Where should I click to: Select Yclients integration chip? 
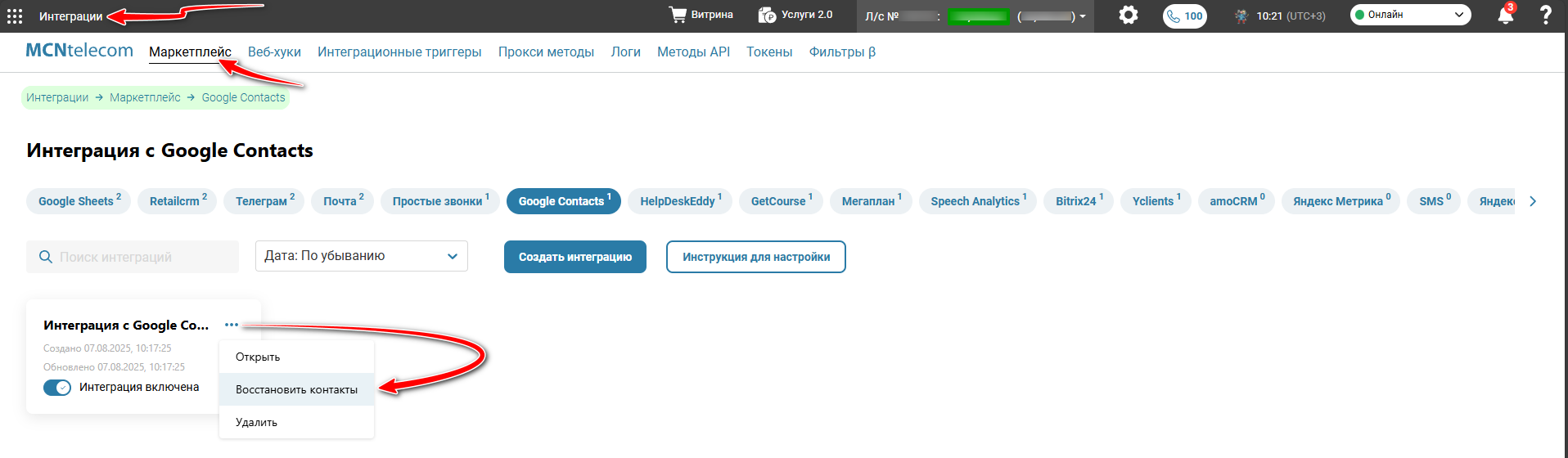[1156, 201]
